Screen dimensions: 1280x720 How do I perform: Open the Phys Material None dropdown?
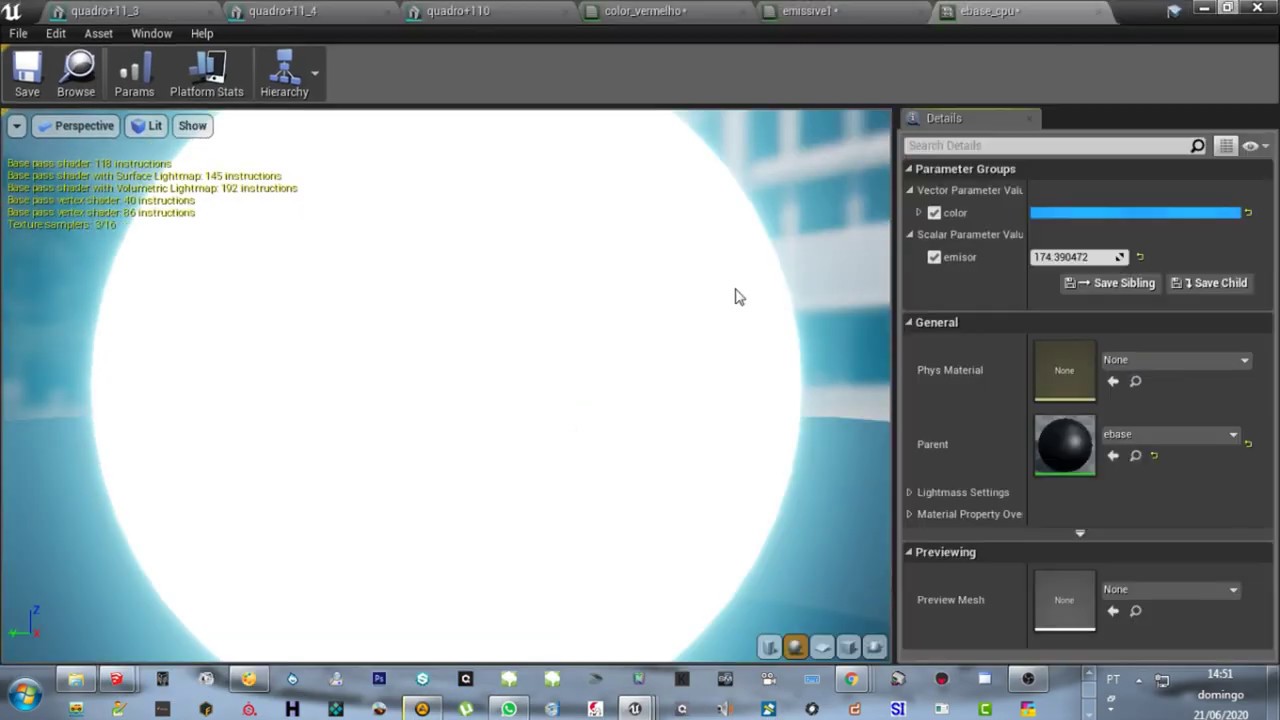(1176, 360)
